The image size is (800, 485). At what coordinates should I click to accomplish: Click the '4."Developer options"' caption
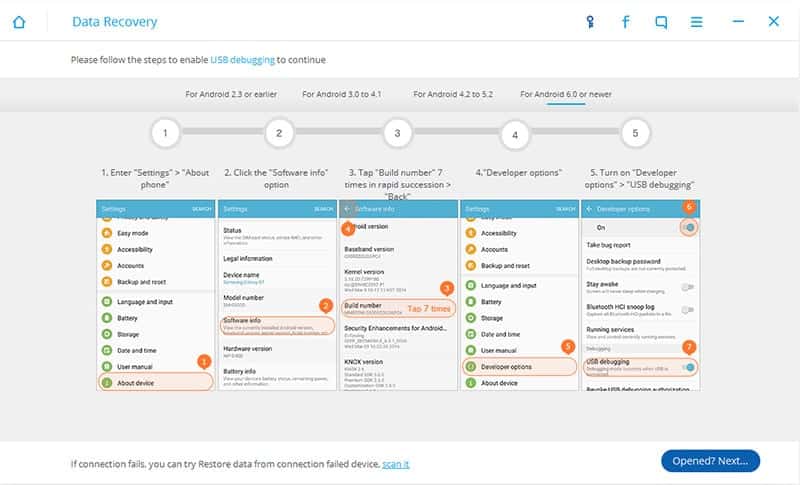(x=518, y=173)
